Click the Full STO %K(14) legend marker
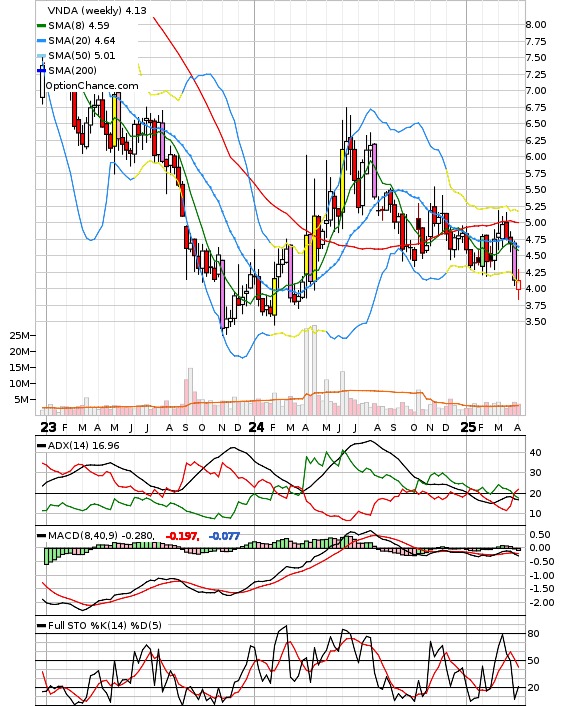 41,625
